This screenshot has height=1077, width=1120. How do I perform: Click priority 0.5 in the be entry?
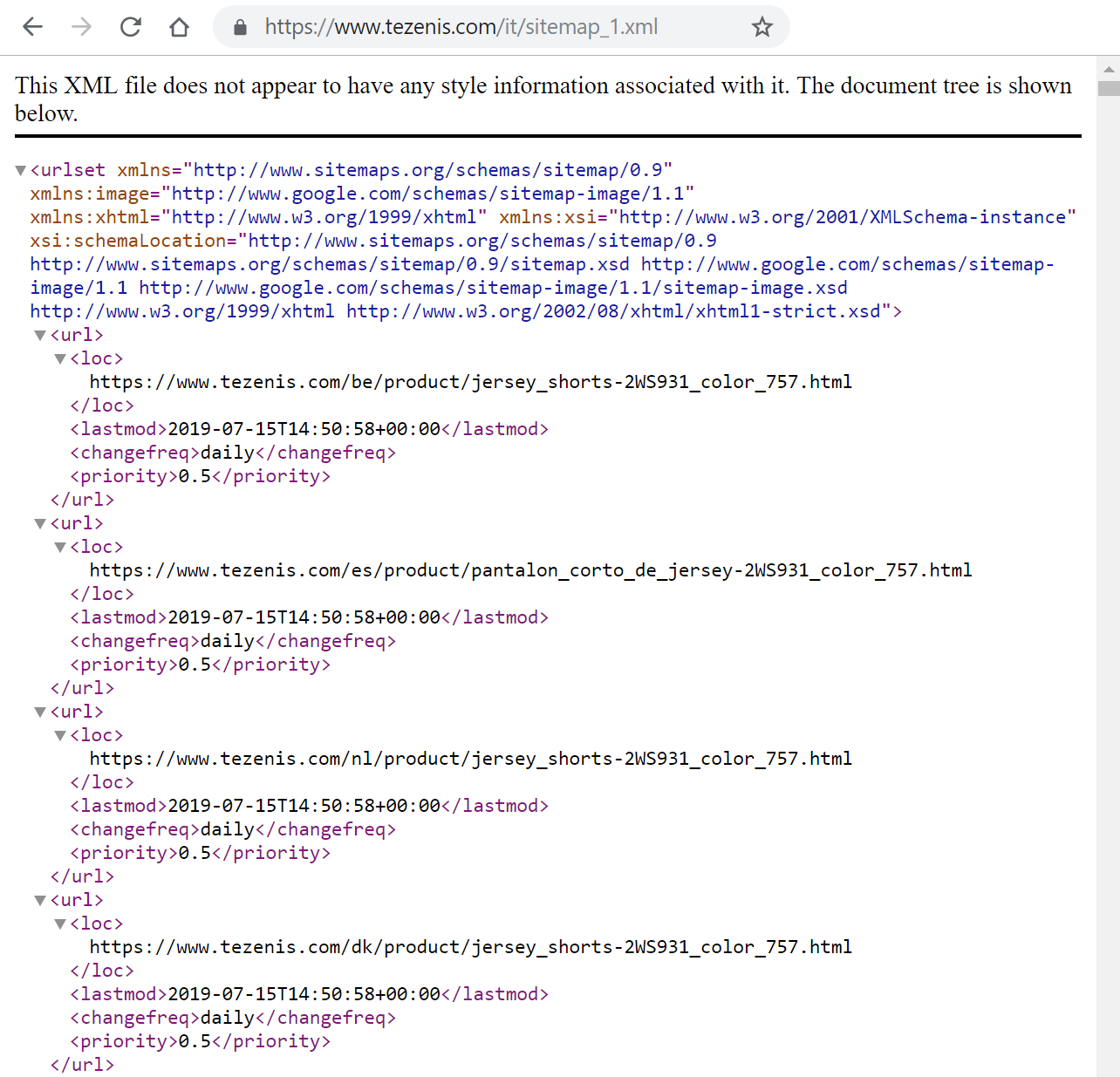[195, 476]
